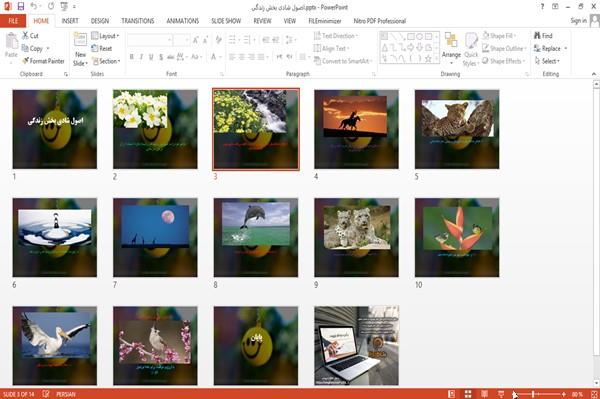This screenshot has height=399, width=600.
Task: Toggle Underline formatting
Action: (151, 57)
